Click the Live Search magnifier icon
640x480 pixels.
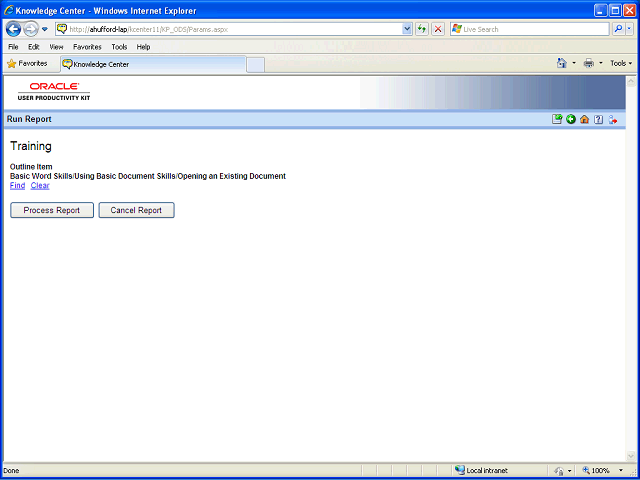point(618,29)
